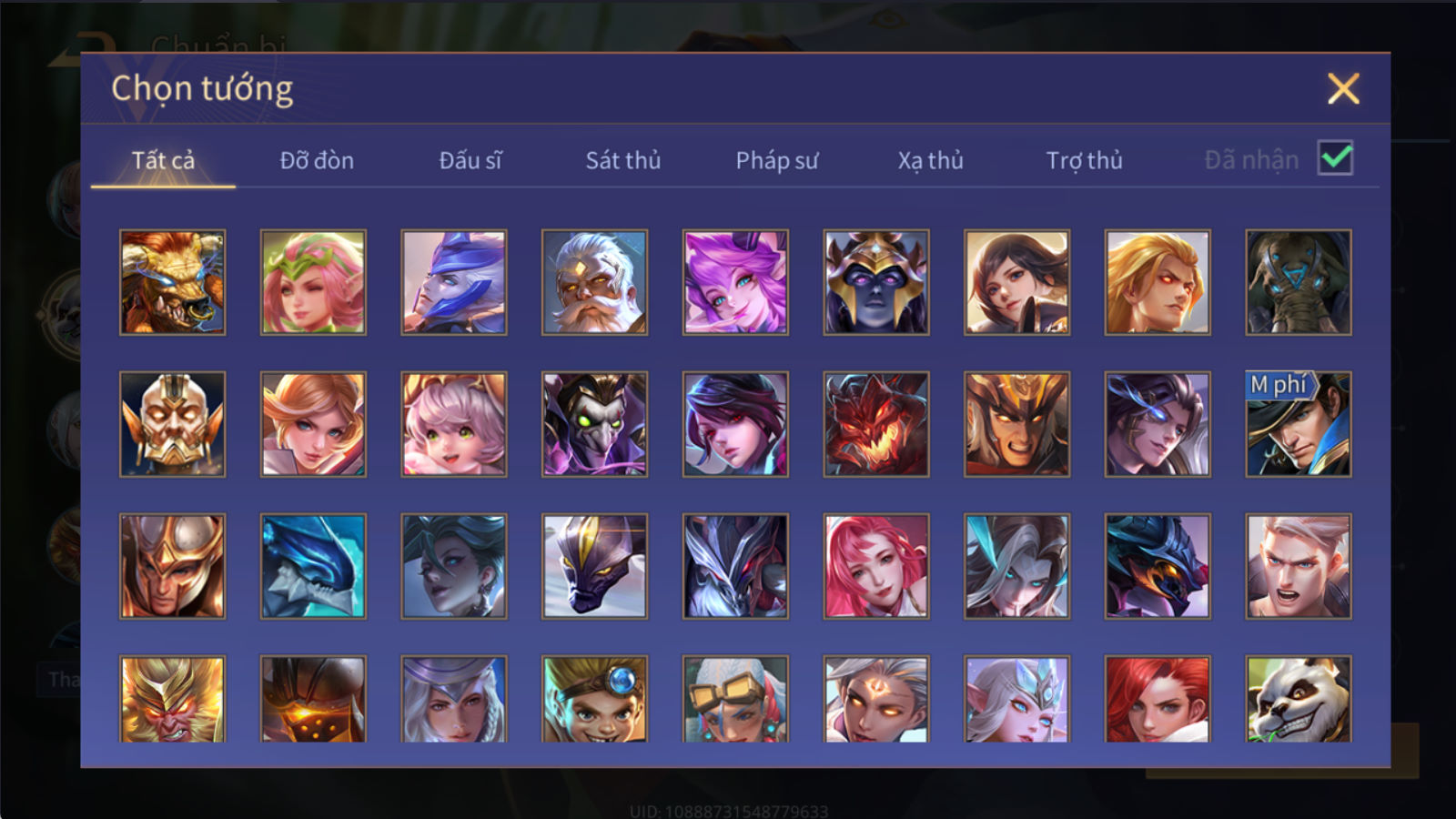Toggle the Đã nhận checkbox
The height and width of the screenshot is (819, 1456).
pyautogui.click(x=1336, y=159)
